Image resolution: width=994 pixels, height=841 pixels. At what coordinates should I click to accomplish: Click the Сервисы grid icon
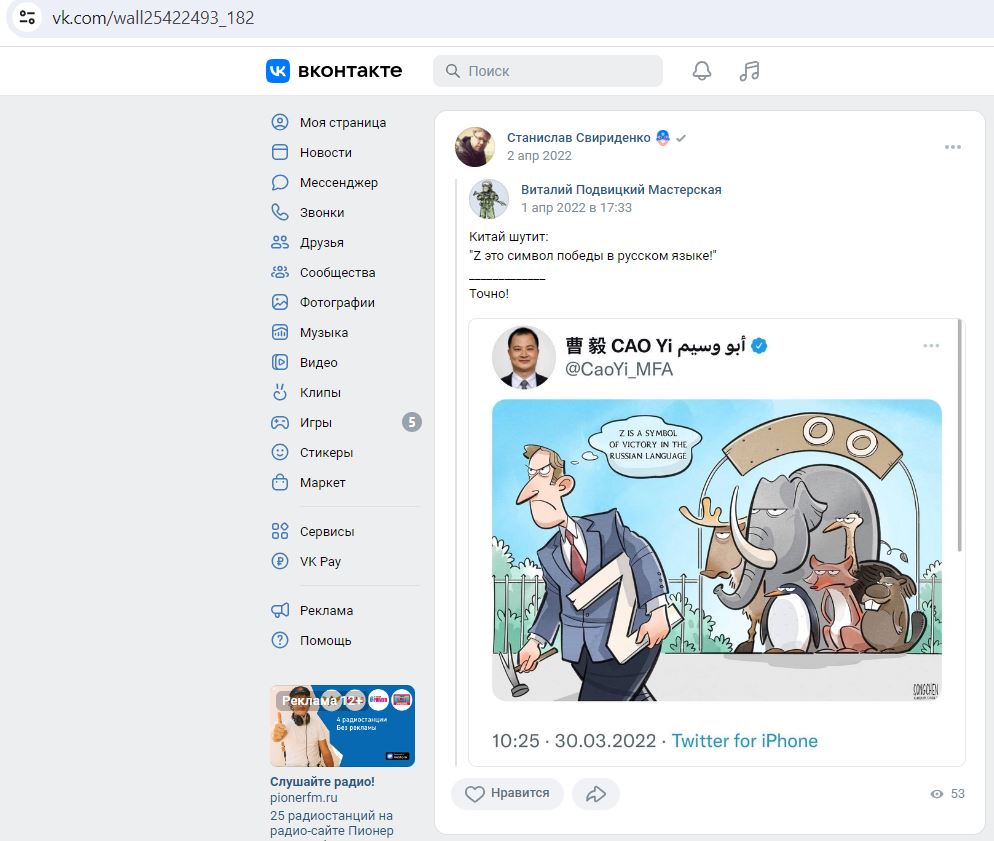(x=280, y=531)
